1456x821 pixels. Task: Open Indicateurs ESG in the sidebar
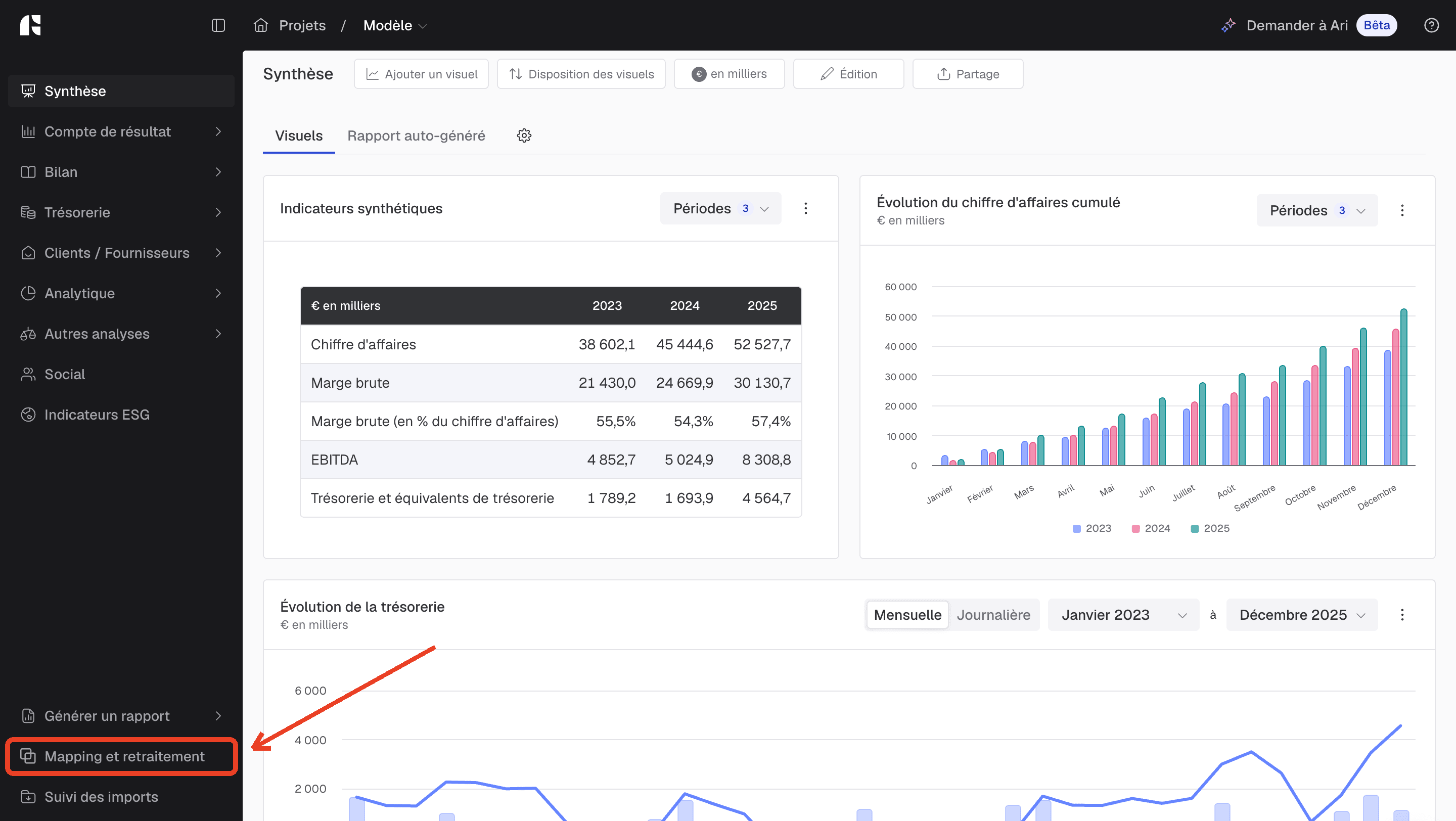pos(121,415)
